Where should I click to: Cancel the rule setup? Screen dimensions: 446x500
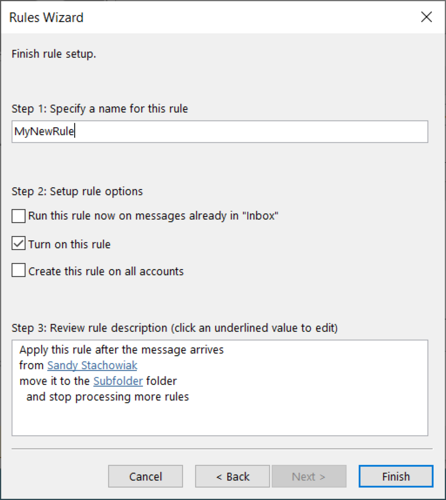point(145,476)
